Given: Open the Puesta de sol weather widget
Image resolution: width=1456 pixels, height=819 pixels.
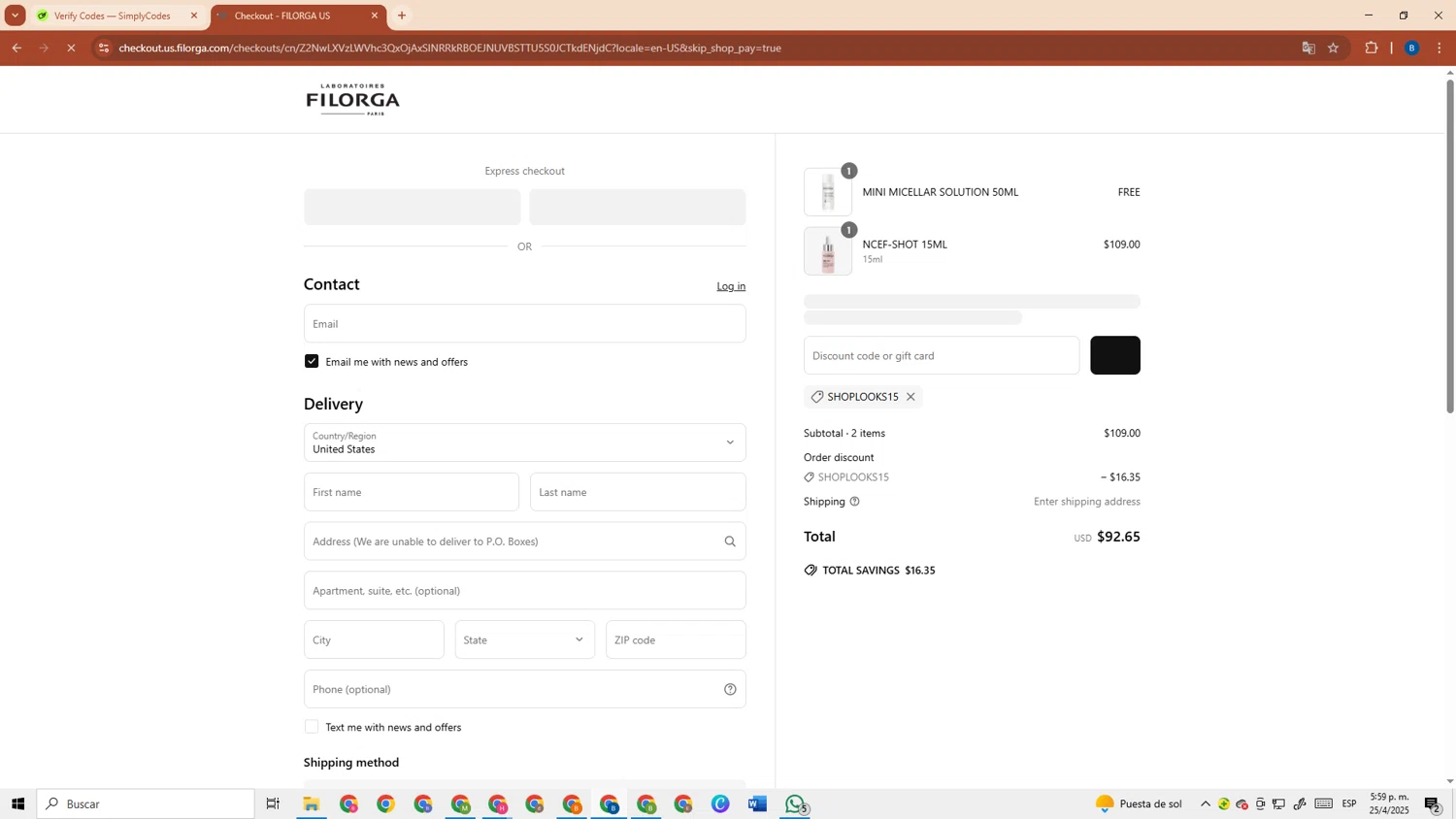Looking at the screenshot, I should point(1139,803).
